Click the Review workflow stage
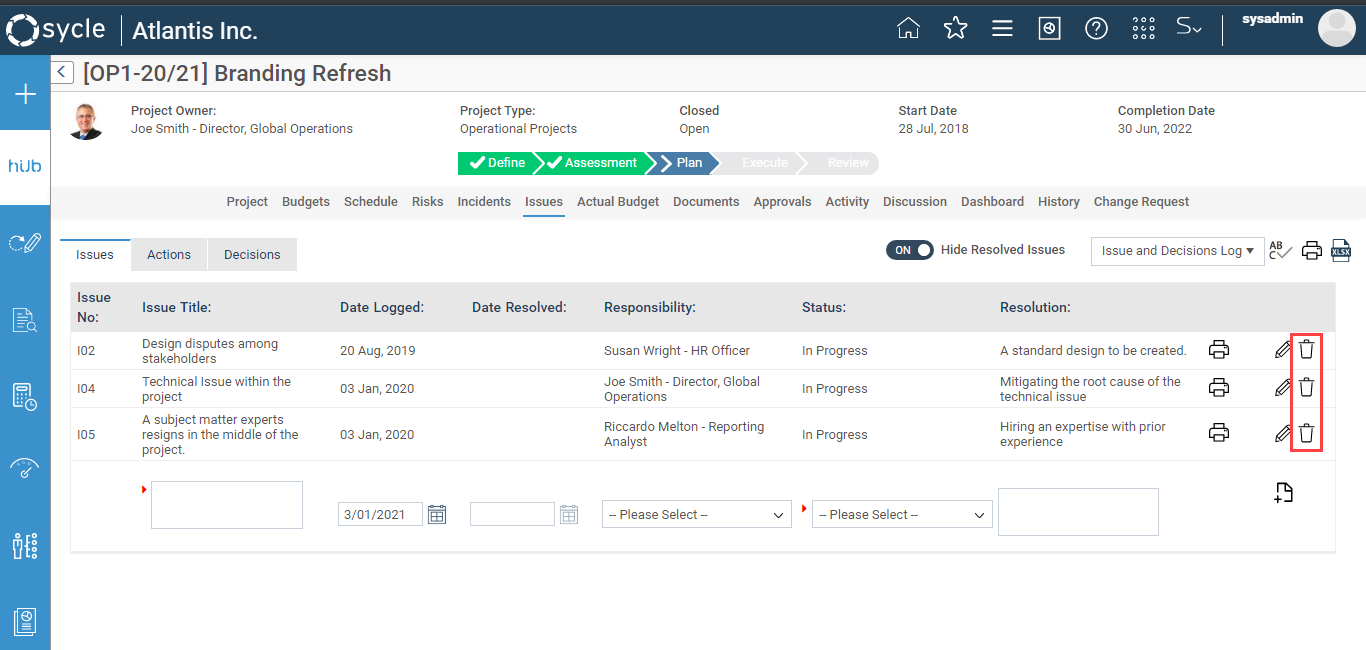The width and height of the screenshot is (1366, 650). 842,163
